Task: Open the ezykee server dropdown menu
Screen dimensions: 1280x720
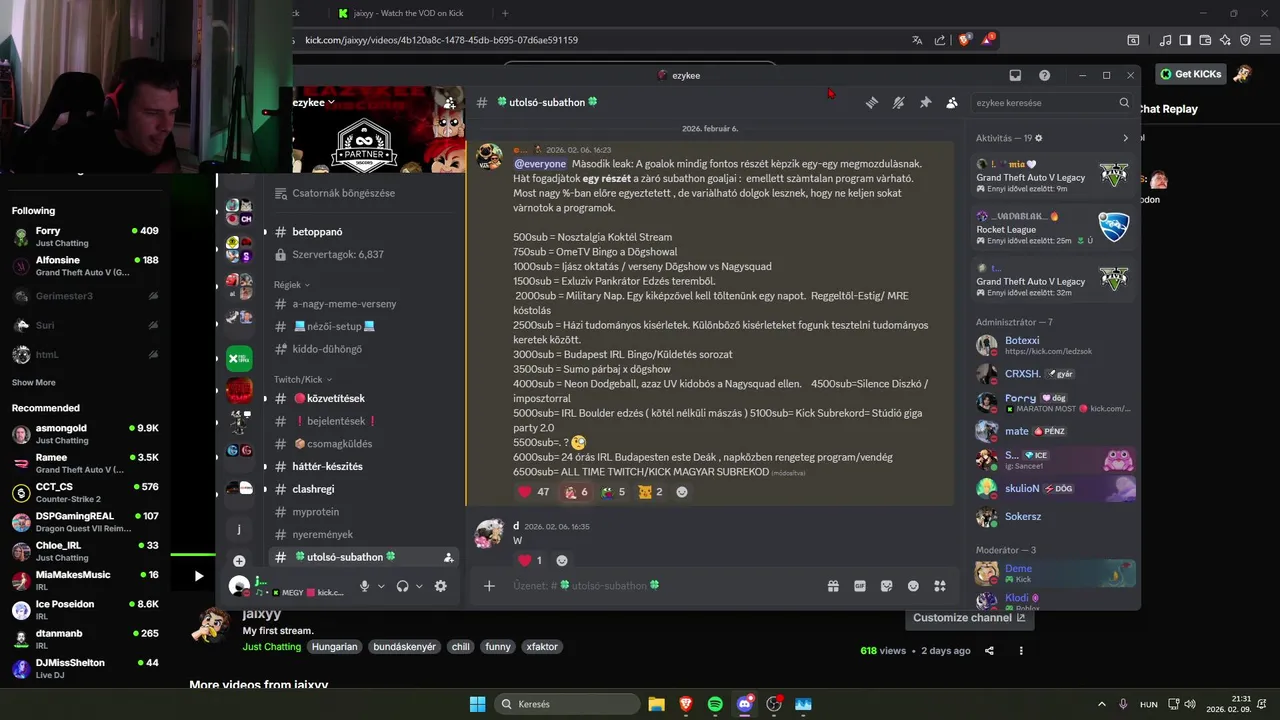Action: [x=312, y=102]
